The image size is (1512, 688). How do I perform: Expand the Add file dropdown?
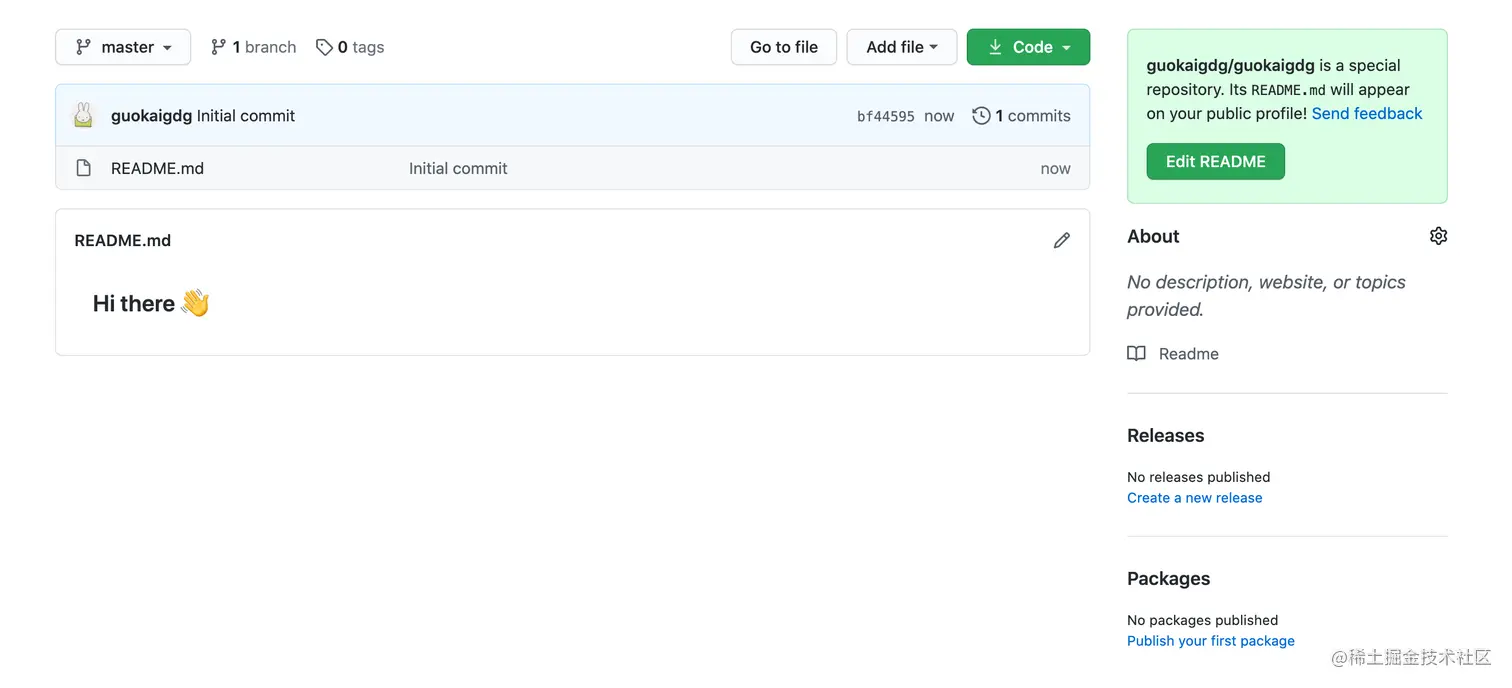[902, 47]
